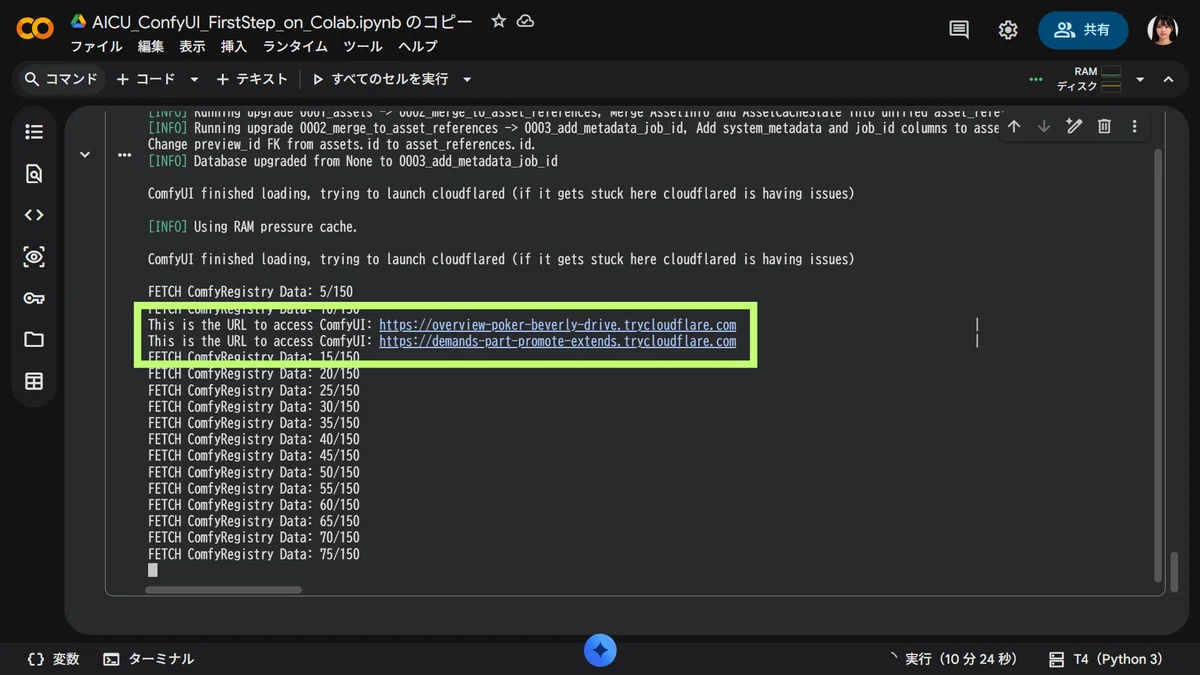Click the Gemini sparkle icon

[x=600, y=651]
